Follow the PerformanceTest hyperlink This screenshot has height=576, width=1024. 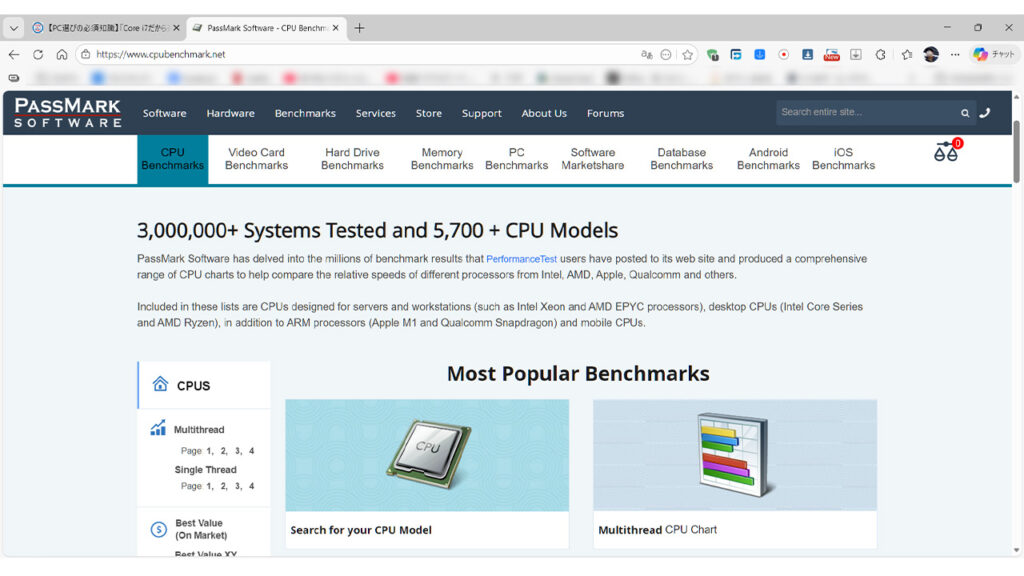coord(521,259)
